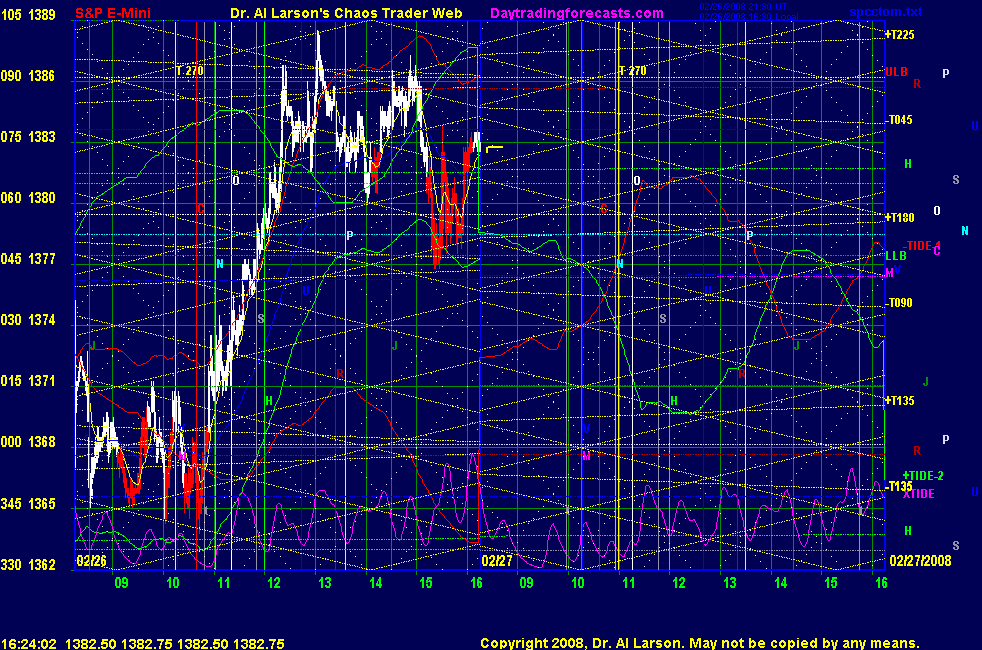Image resolution: width=982 pixels, height=650 pixels.
Task: Click the "Copyright 2008, Dr. Al Larson" notice
Action: click(582, 643)
